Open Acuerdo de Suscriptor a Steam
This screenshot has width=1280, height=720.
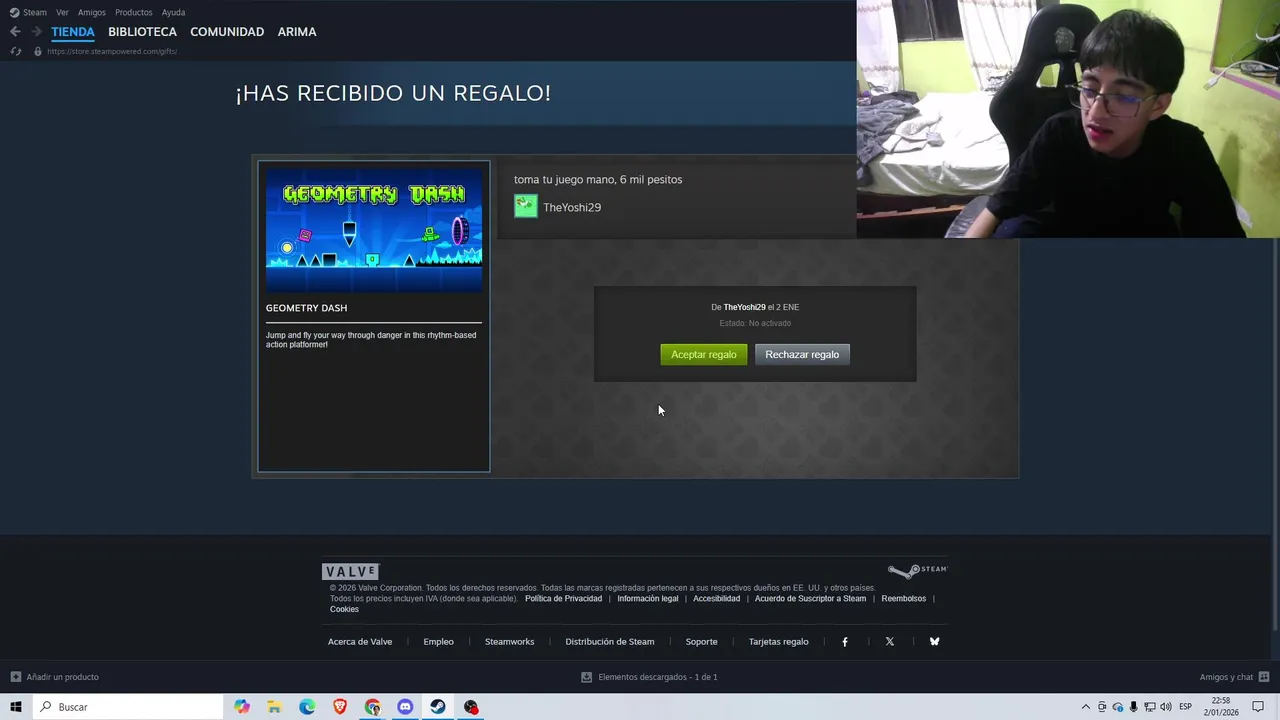click(810, 598)
